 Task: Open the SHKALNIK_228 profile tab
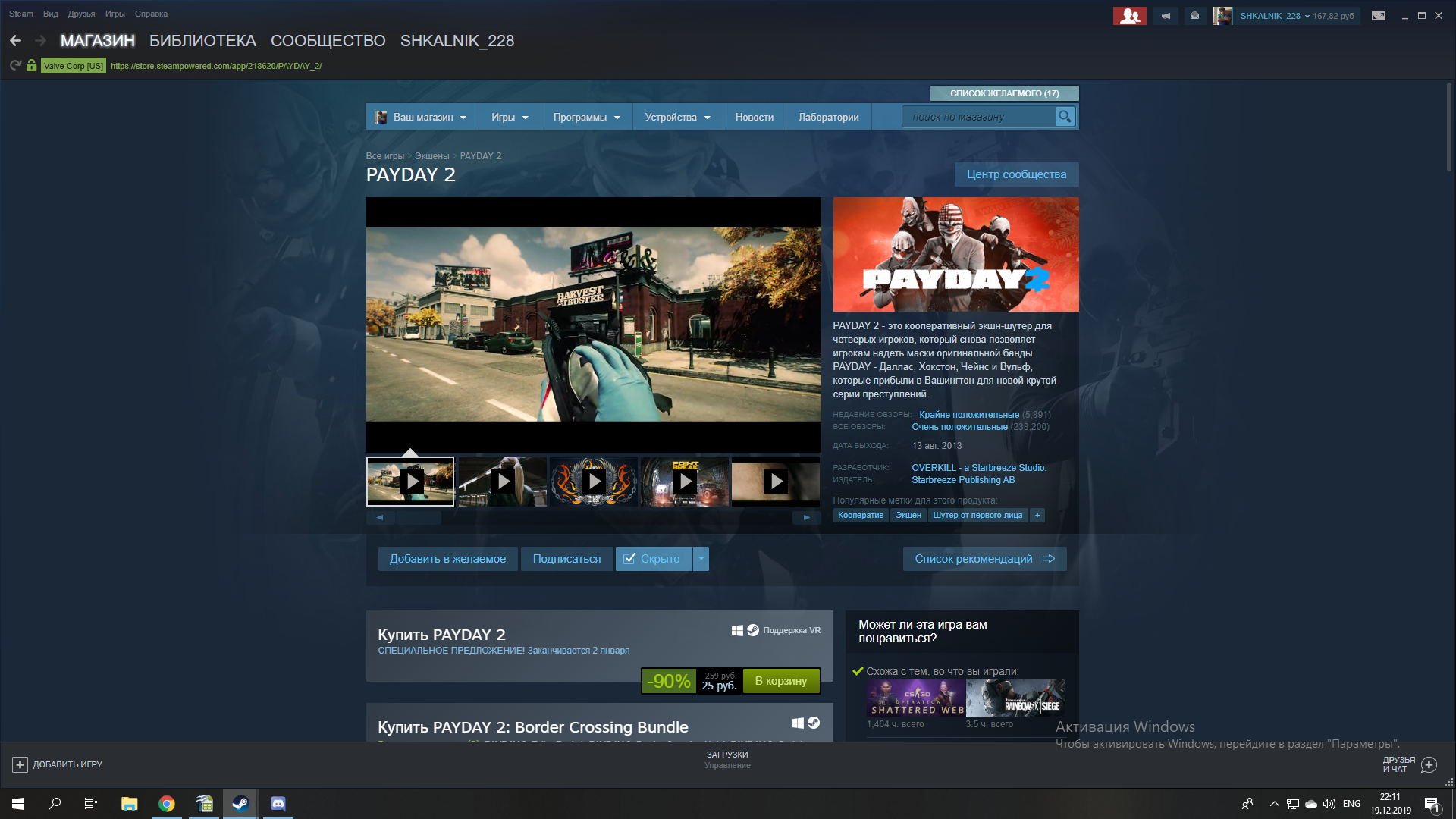(457, 41)
